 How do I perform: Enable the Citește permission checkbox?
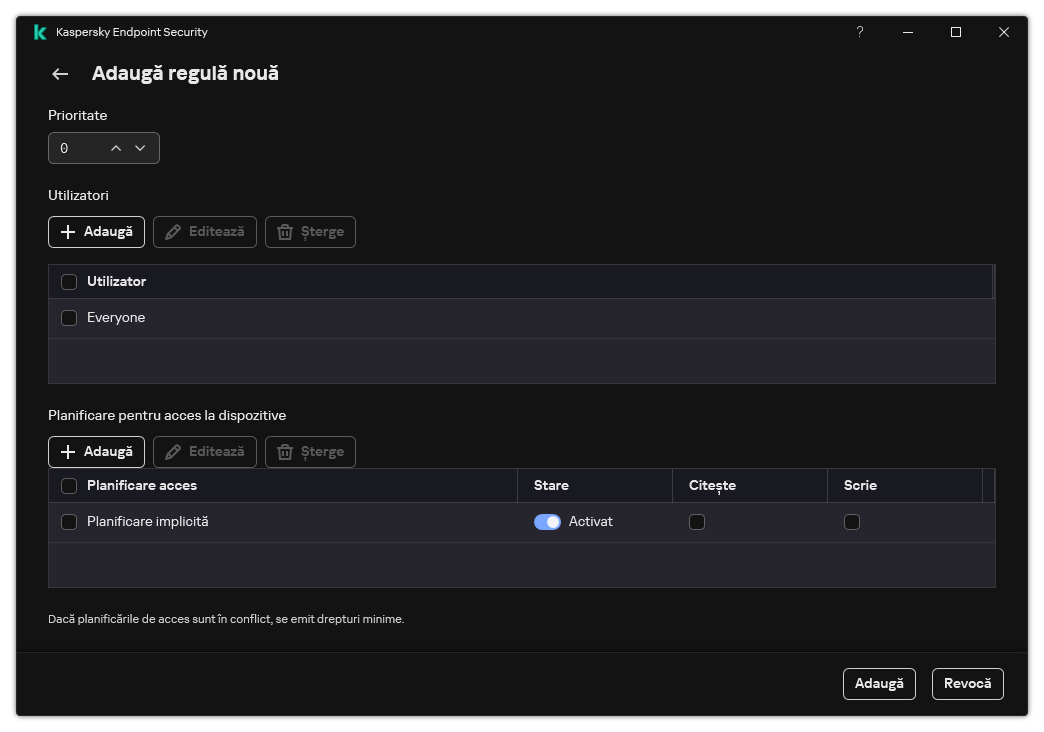point(697,522)
